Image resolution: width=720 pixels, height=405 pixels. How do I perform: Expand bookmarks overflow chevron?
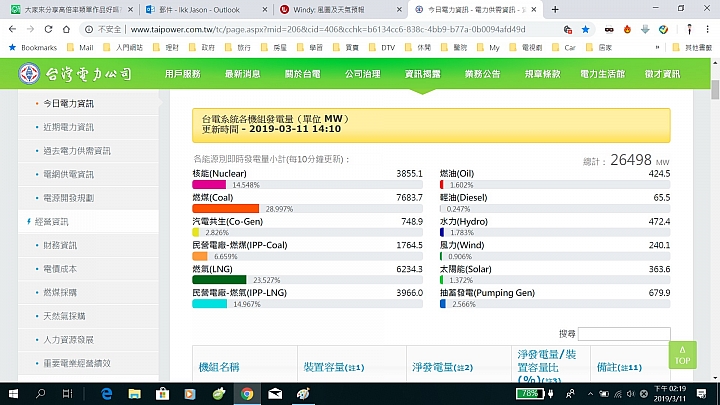click(x=658, y=47)
